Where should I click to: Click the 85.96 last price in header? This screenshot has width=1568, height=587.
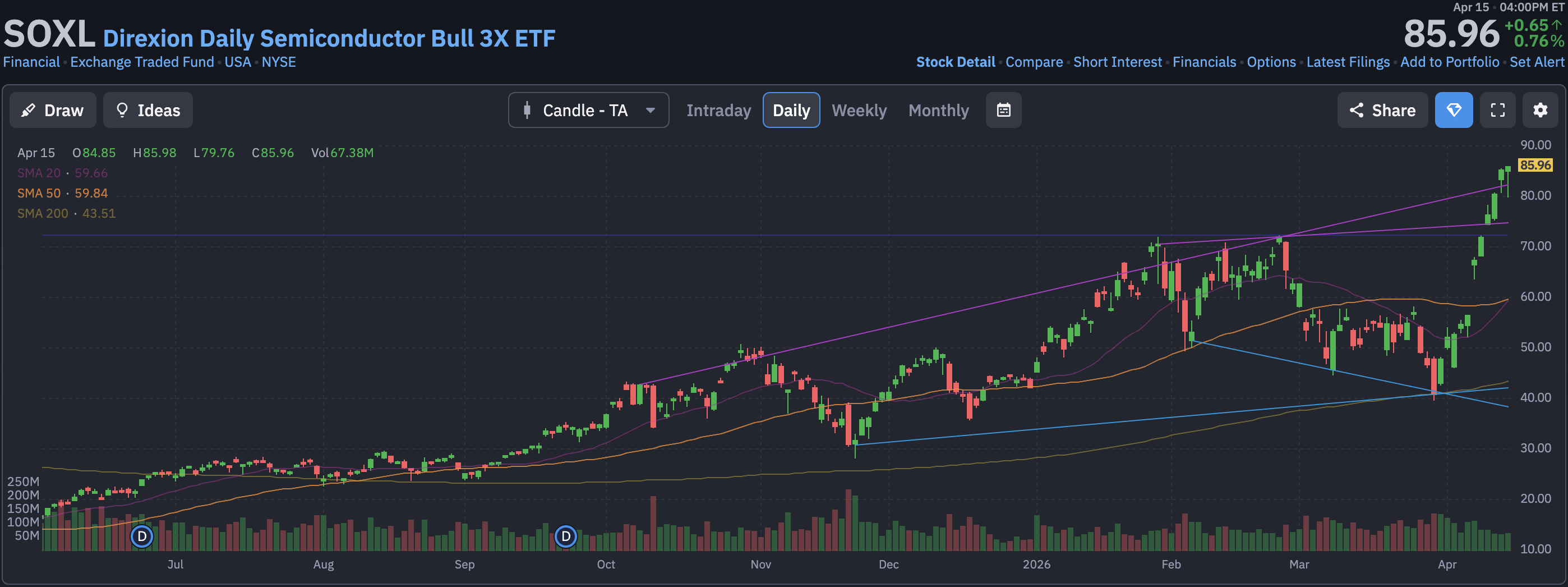pos(1451,34)
